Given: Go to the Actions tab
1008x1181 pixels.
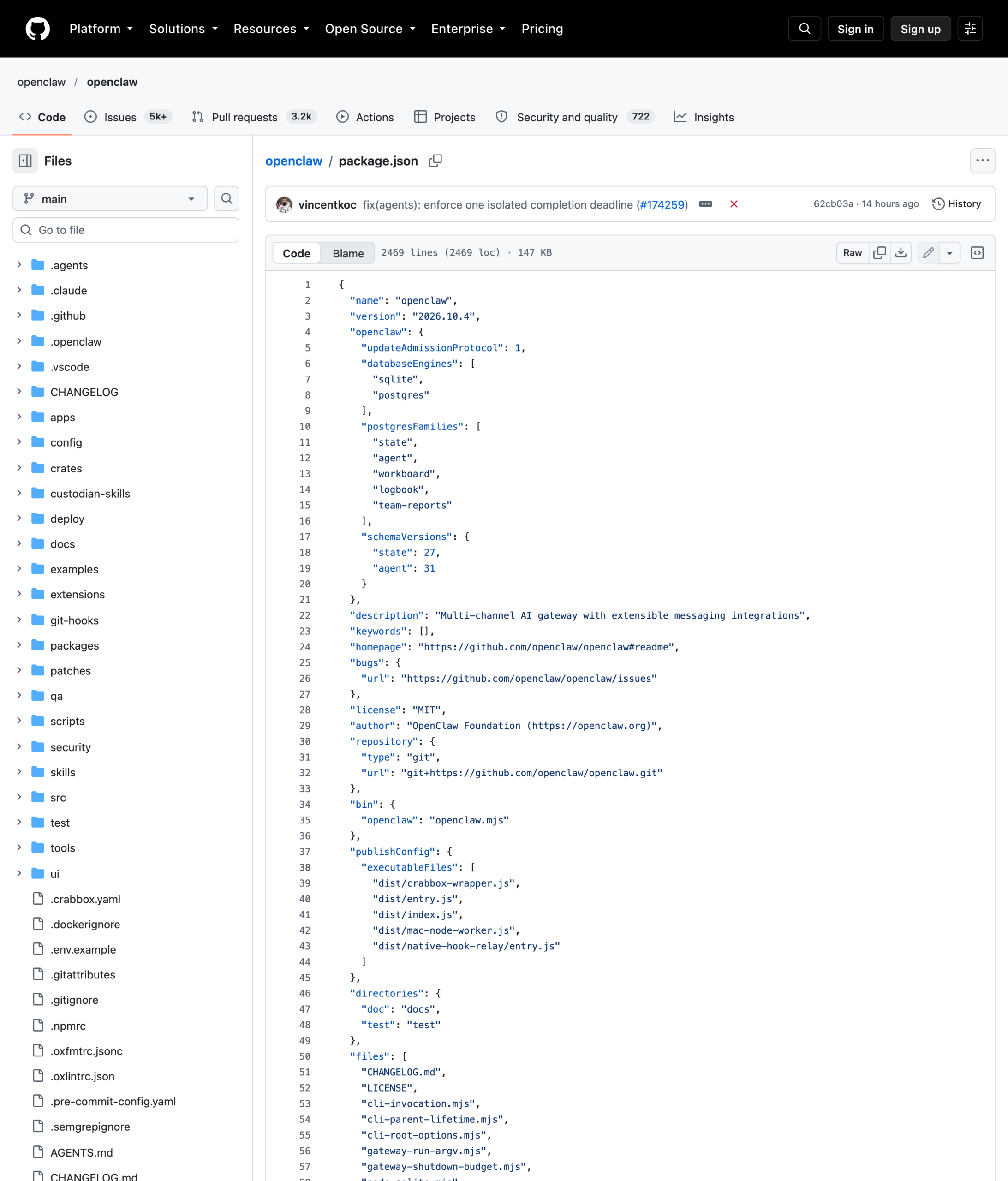Looking at the screenshot, I should [x=365, y=117].
